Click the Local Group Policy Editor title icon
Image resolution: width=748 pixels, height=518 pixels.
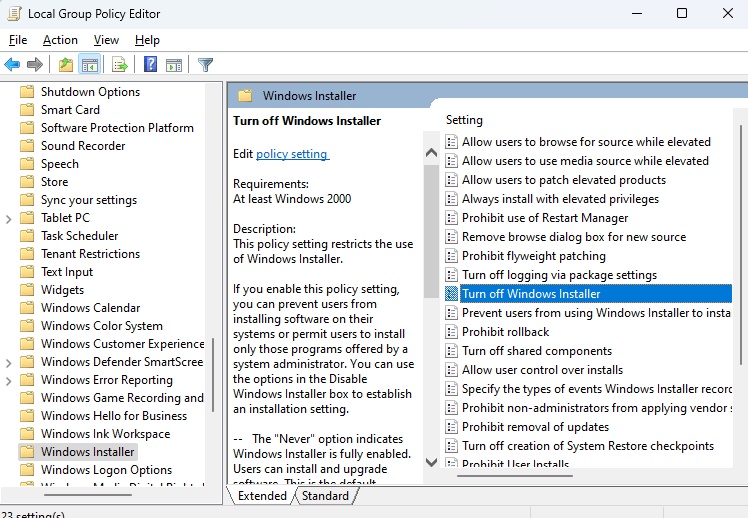[14, 13]
